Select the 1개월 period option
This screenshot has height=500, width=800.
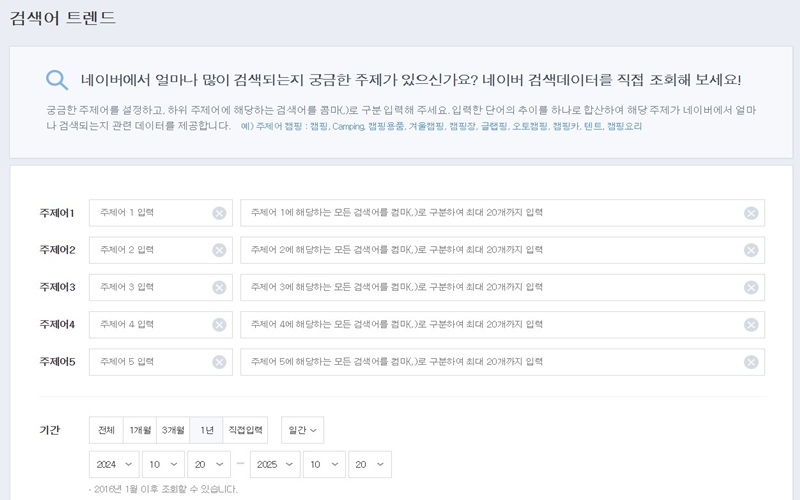[140, 430]
